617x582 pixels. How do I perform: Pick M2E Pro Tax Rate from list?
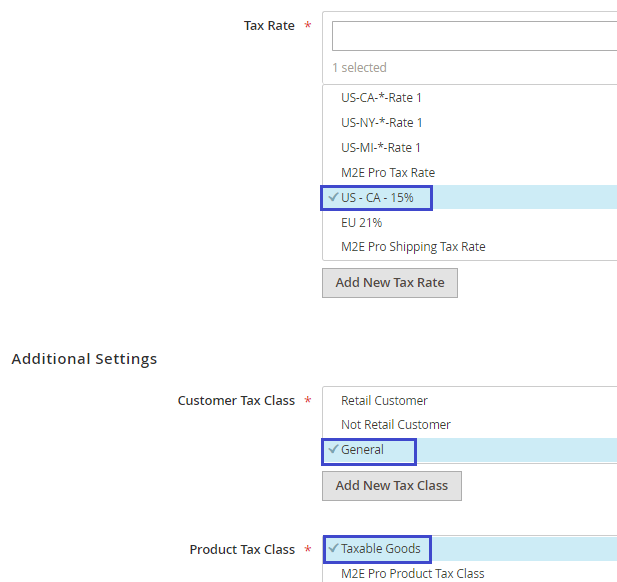(387, 173)
